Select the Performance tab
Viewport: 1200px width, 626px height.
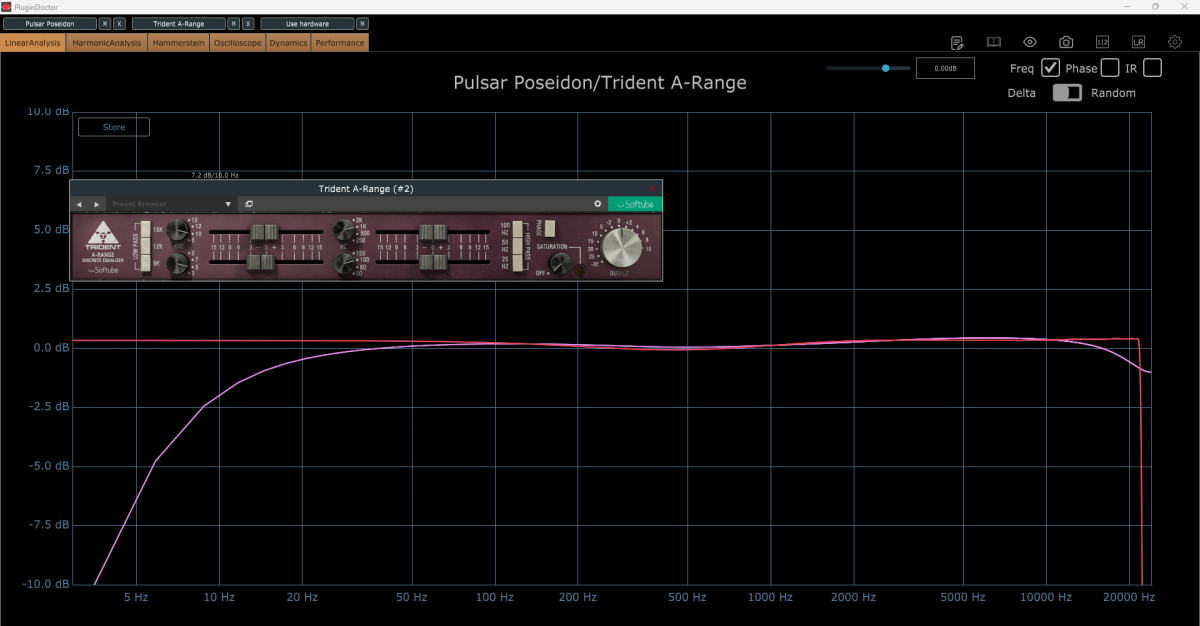pos(340,43)
